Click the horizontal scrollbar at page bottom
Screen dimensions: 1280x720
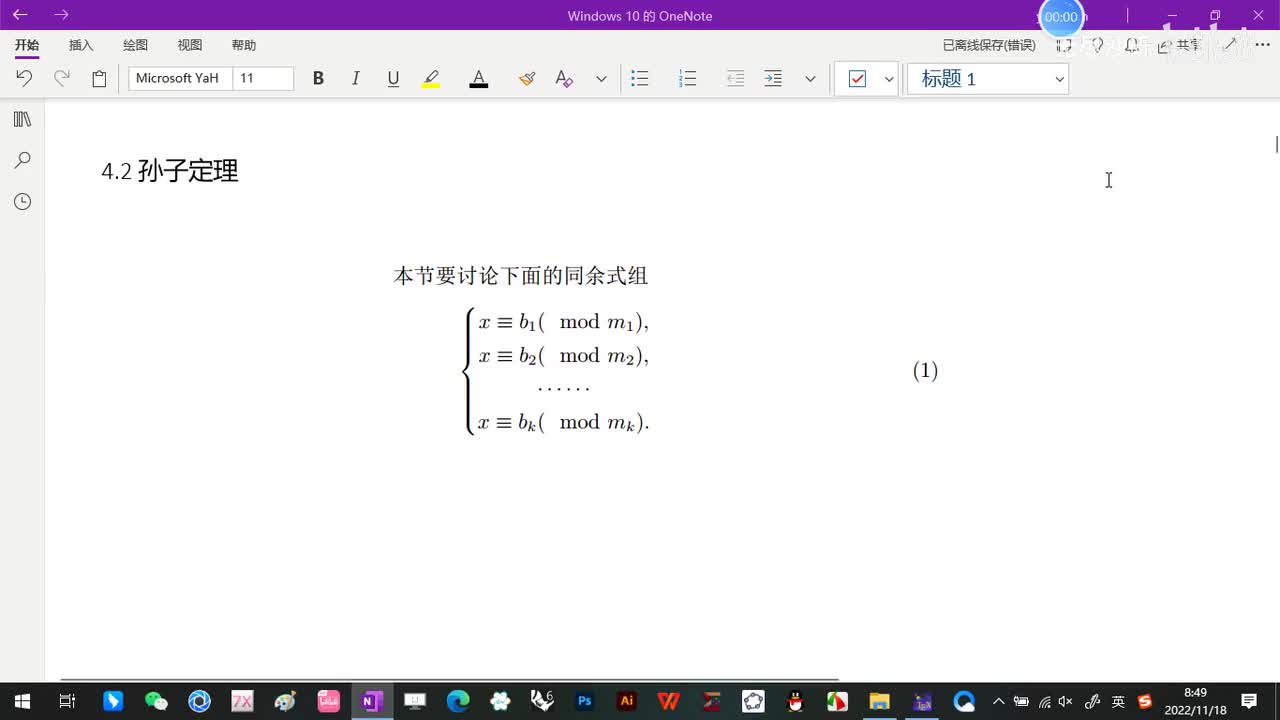[x=449, y=679]
